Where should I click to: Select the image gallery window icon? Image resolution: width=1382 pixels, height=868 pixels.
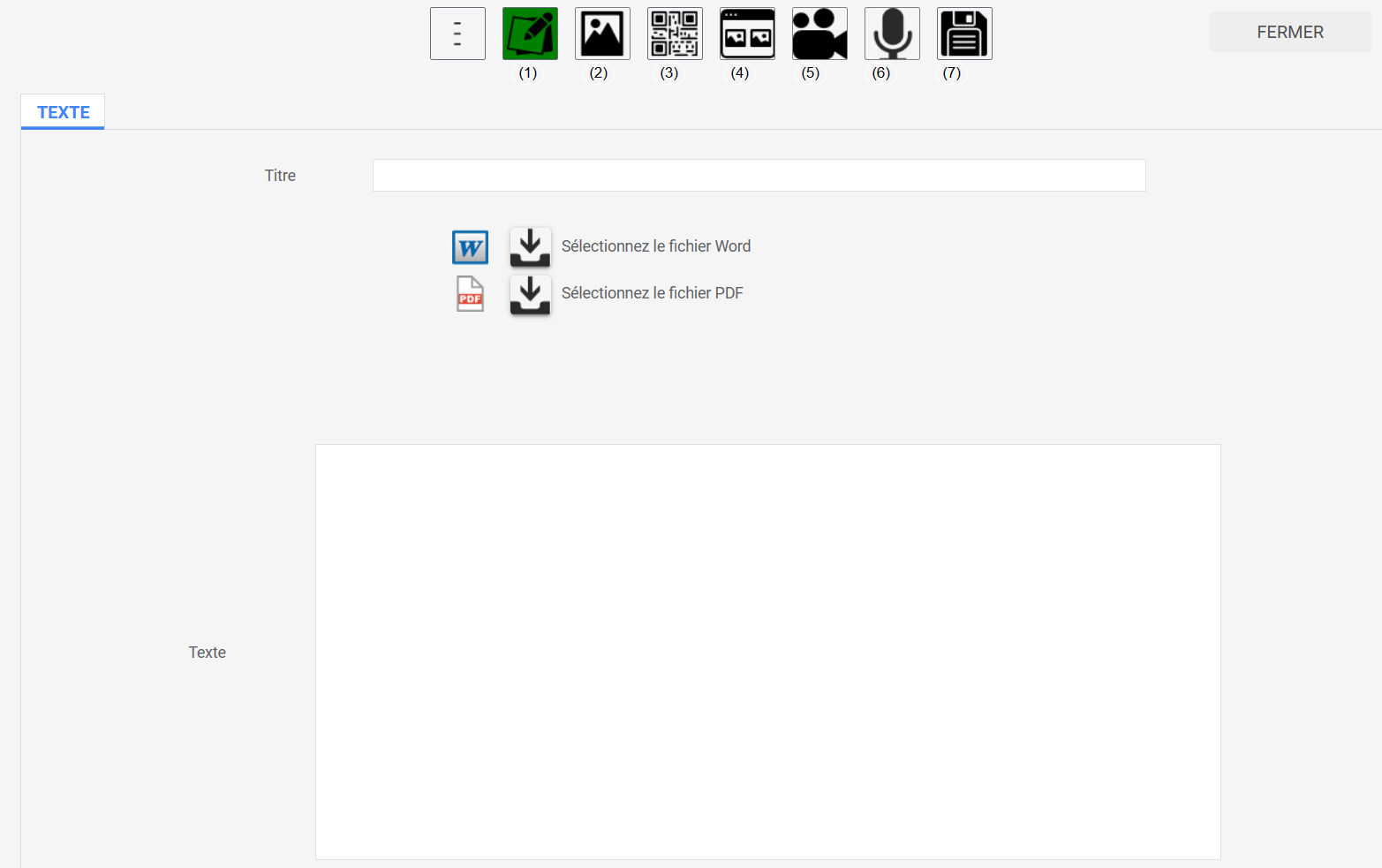747,34
